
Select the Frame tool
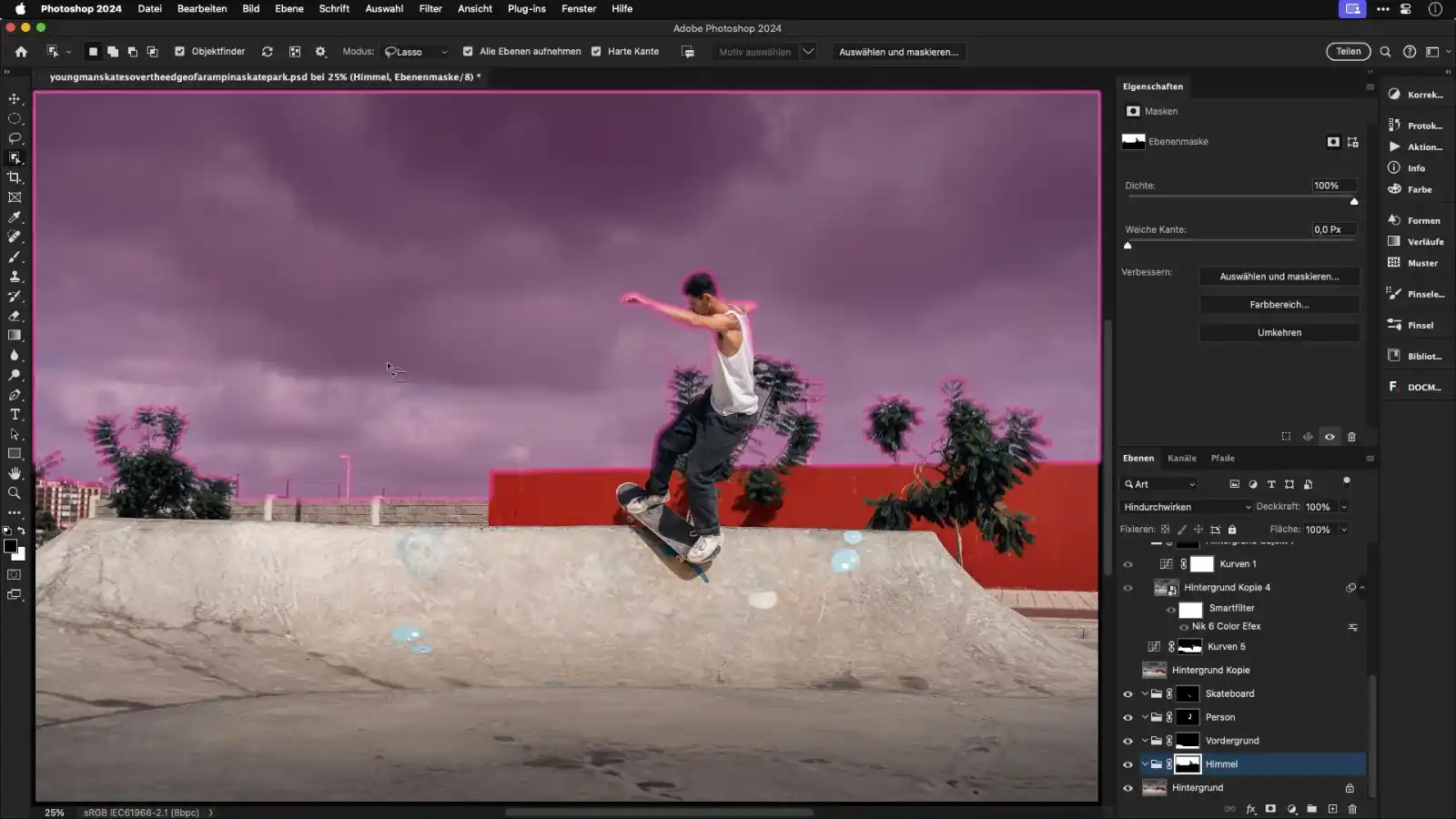(15, 197)
